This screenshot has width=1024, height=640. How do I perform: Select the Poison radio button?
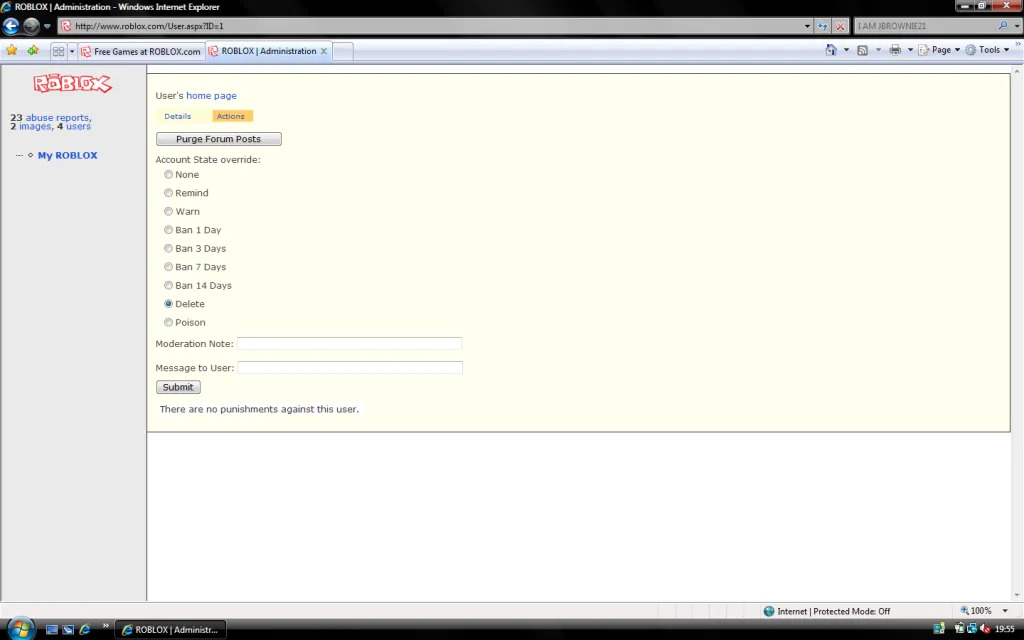point(168,322)
